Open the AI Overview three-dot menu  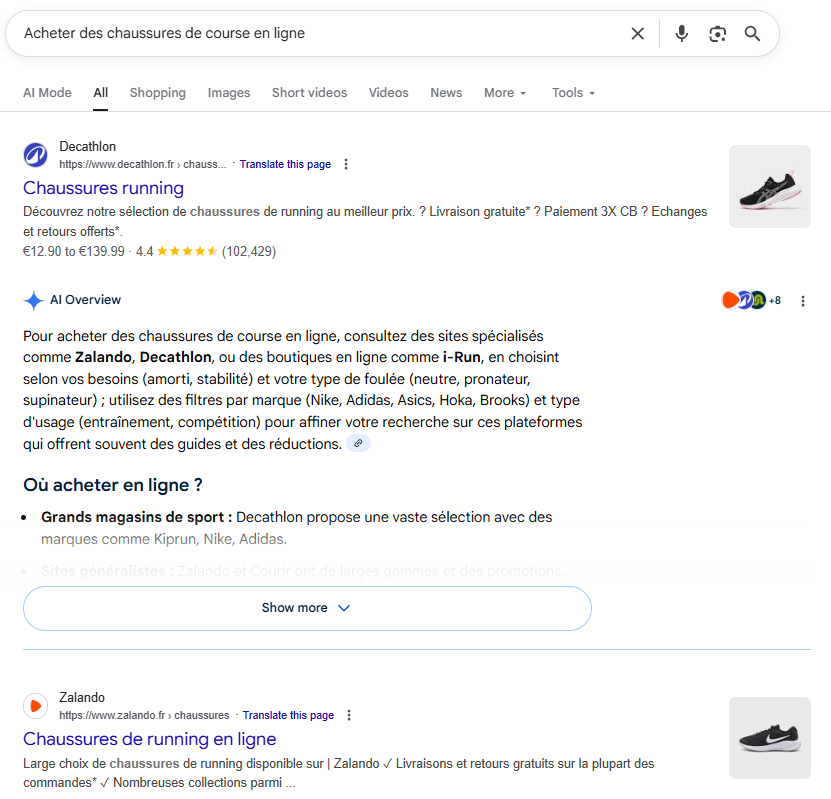(803, 300)
